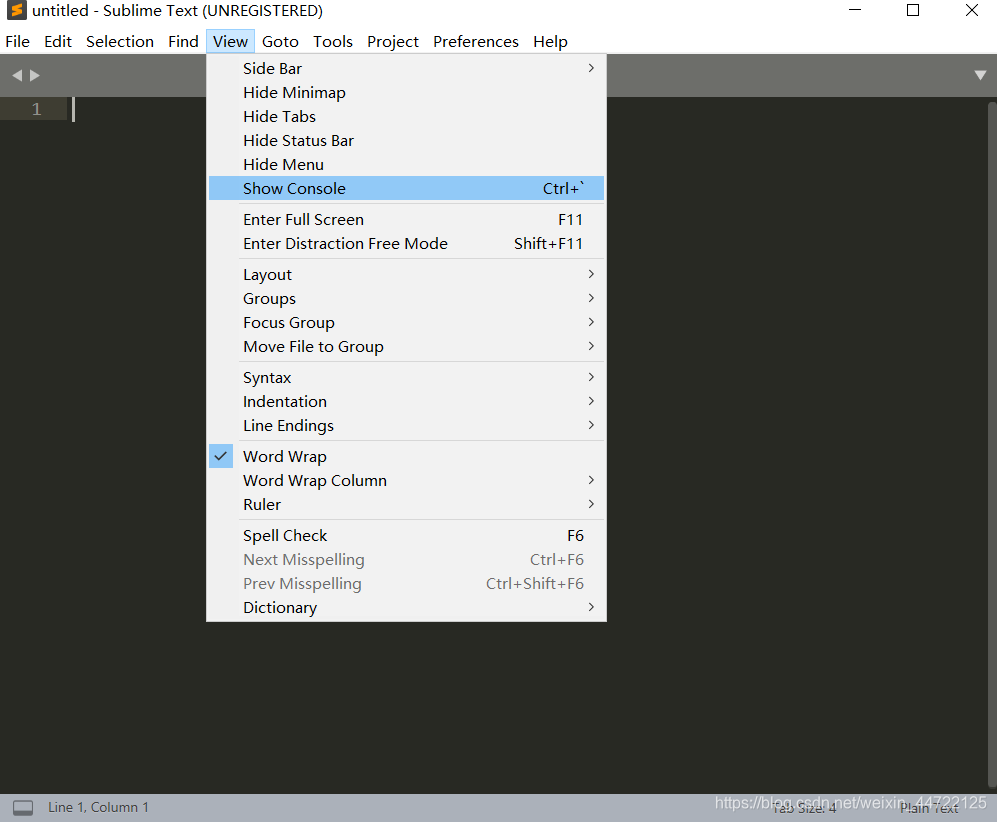The height and width of the screenshot is (822, 997).
Task: Expand the Side Bar submenu
Action: pyautogui.click(x=406, y=68)
